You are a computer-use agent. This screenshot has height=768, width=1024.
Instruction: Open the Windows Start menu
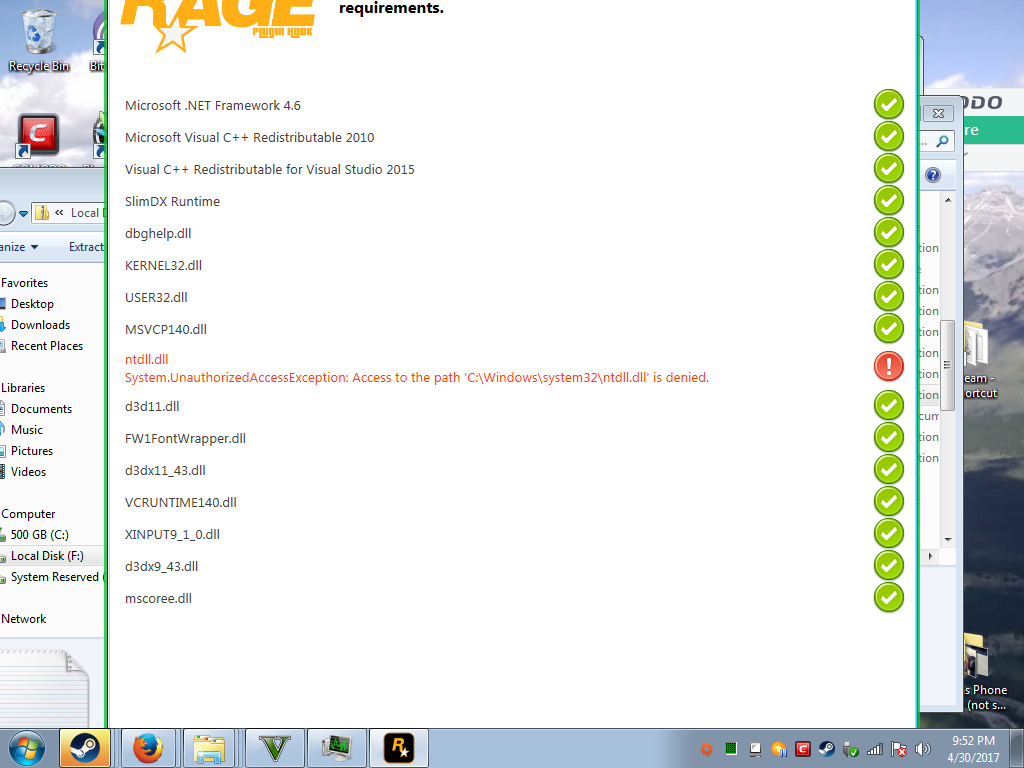coord(27,748)
